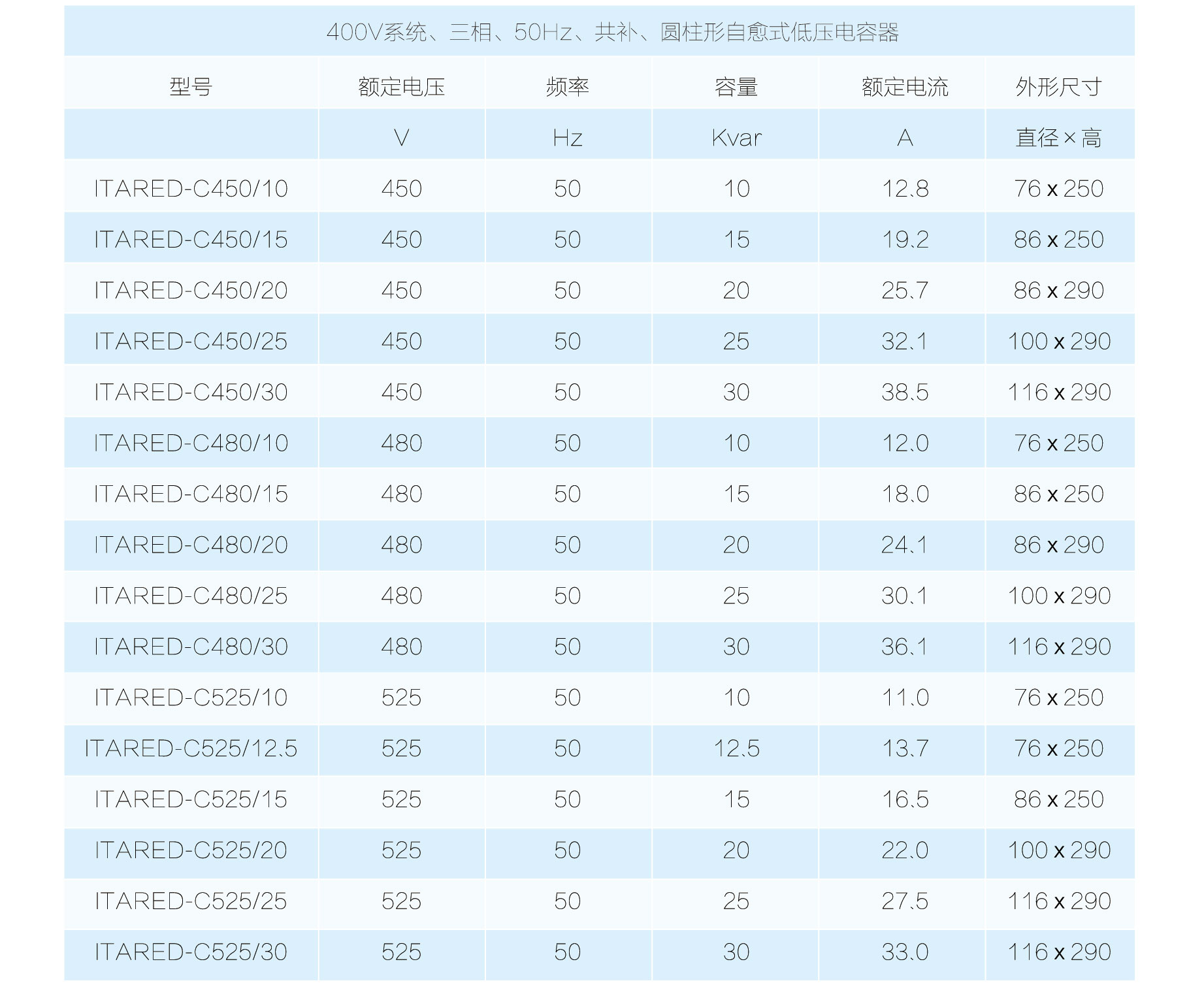
Task: Click the '频率' column header
Action: 567,86
